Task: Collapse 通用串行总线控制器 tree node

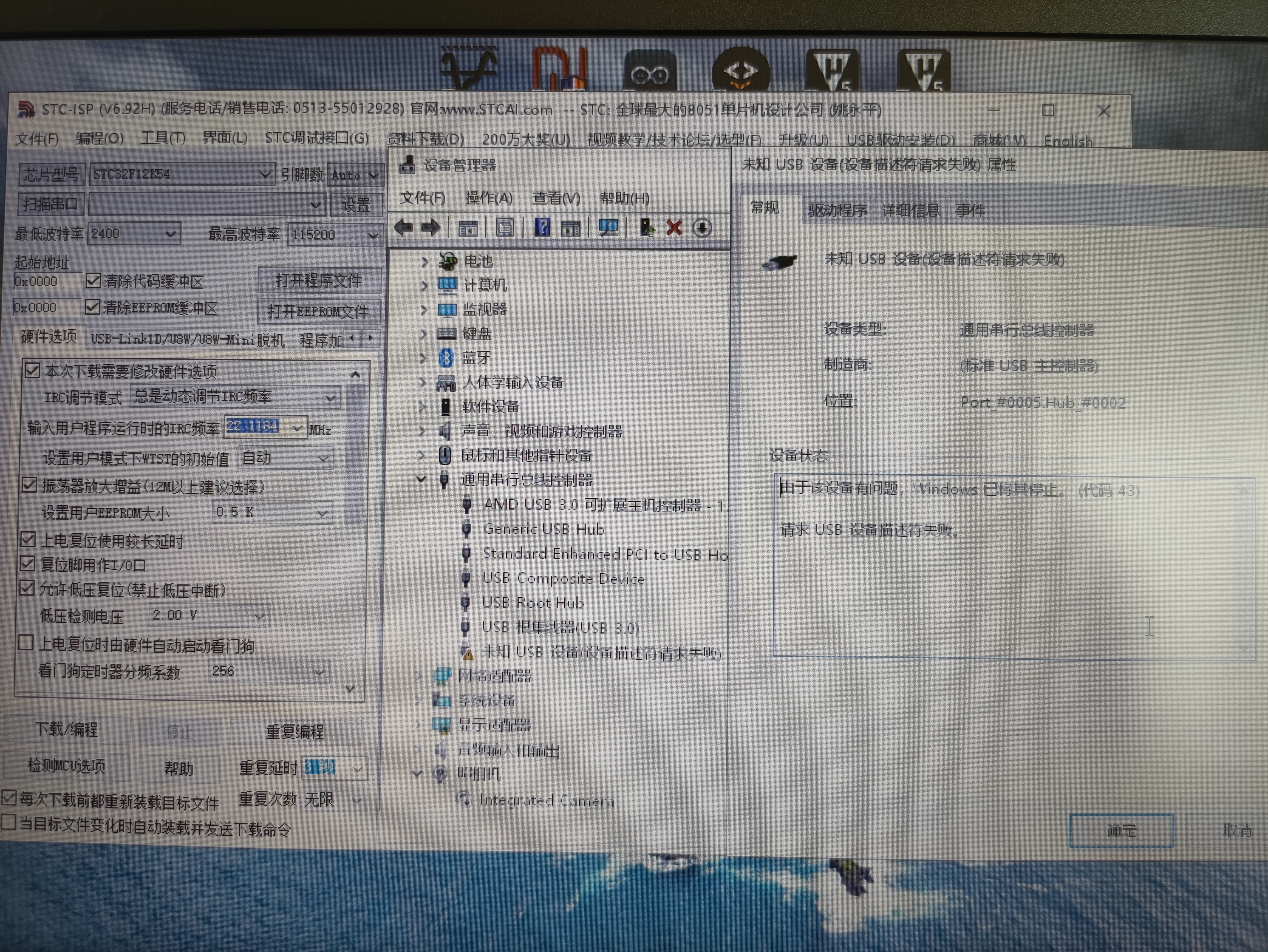Action: click(421, 479)
